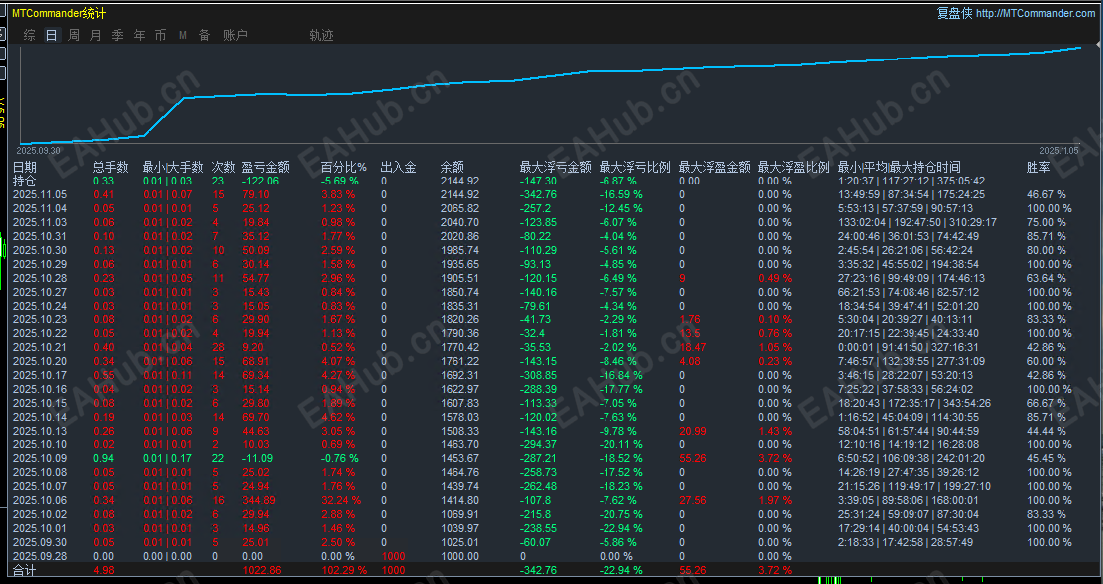Click the 4.98 total lots value
Screen dimensions: 1103x584
coord(103,571)
